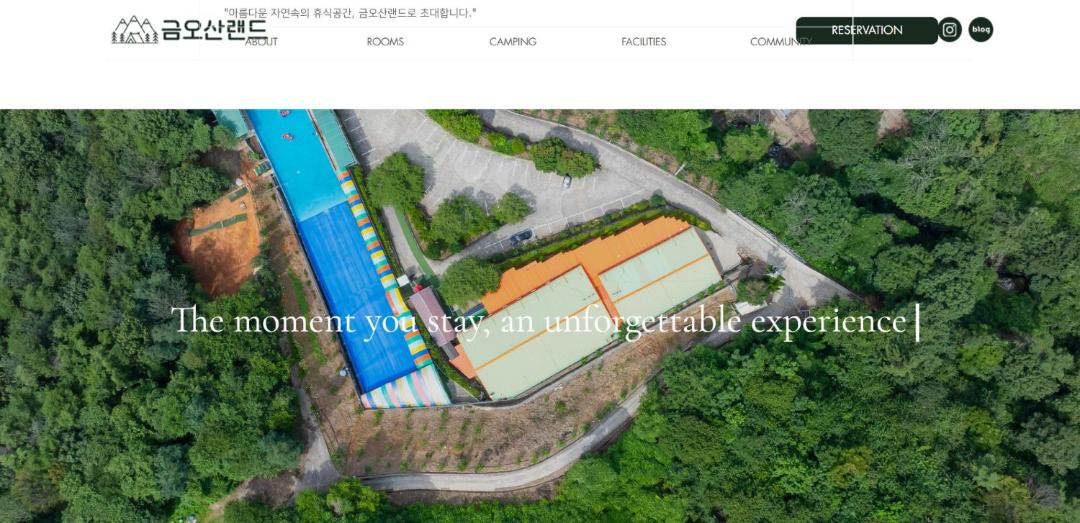
Task: Click the orange-roofed building in photo
Action: point(598,303)
